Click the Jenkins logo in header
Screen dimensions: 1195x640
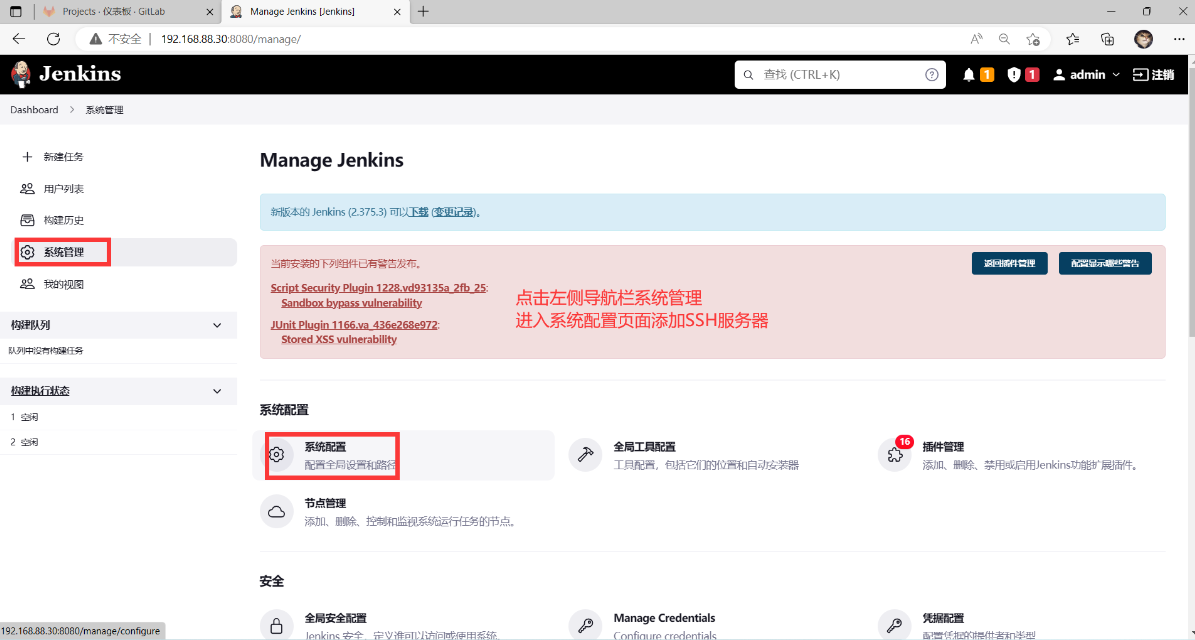click(66, 74)
